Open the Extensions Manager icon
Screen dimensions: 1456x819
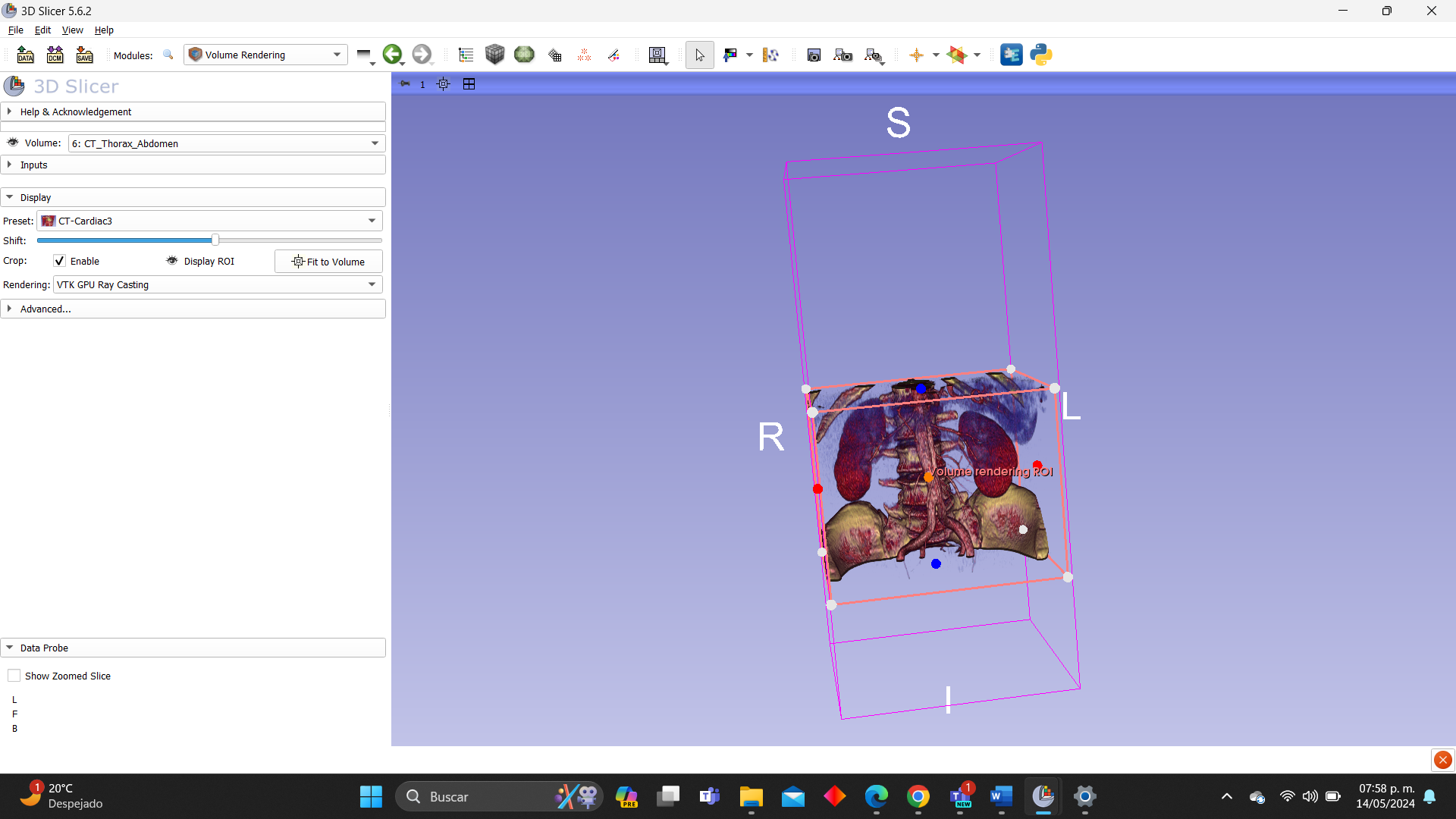[1011, 55]
